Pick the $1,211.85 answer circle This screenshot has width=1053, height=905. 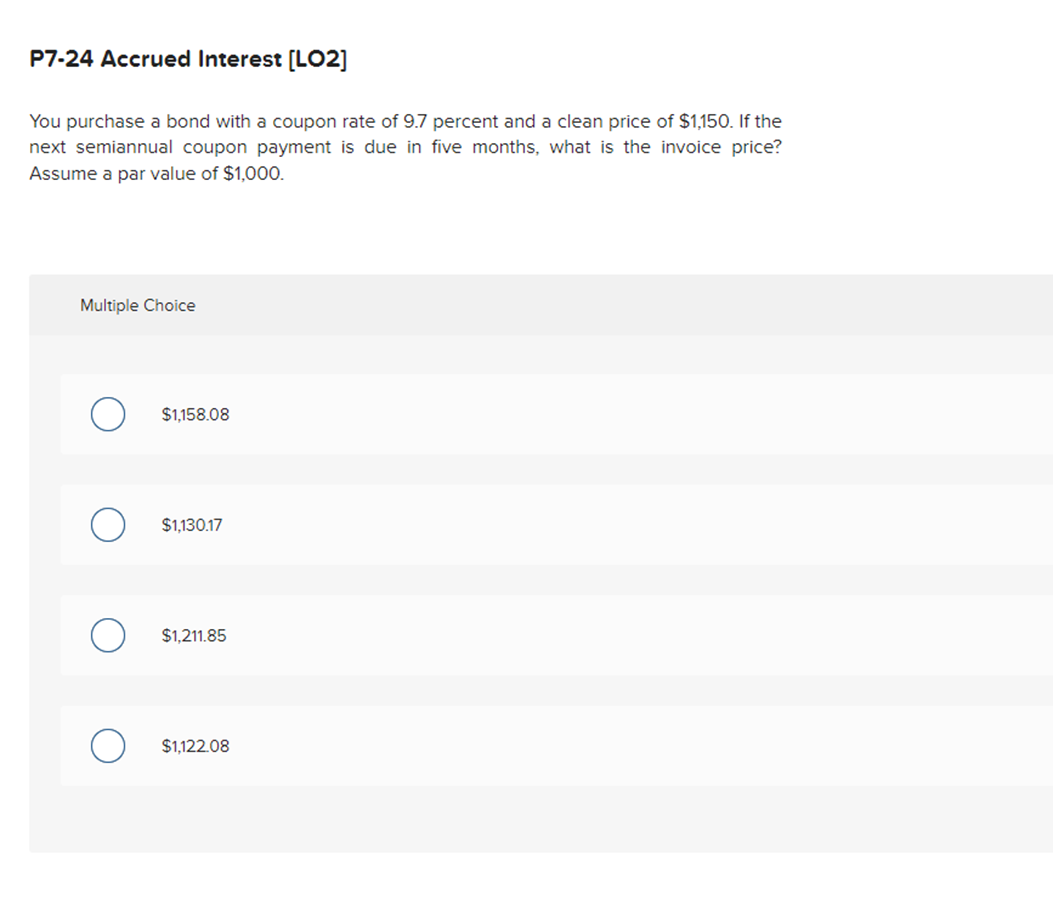click(108, 636)
